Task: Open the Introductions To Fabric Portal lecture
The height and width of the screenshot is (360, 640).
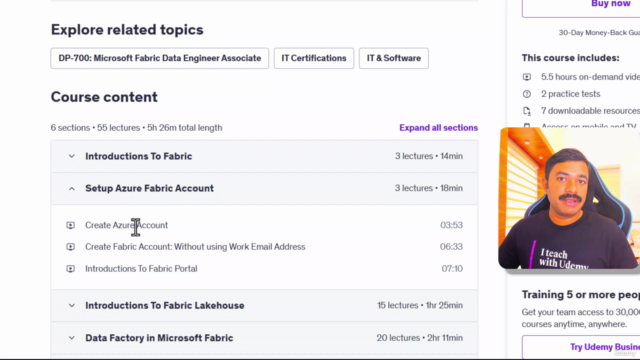Action: click(x=141, y=269)
